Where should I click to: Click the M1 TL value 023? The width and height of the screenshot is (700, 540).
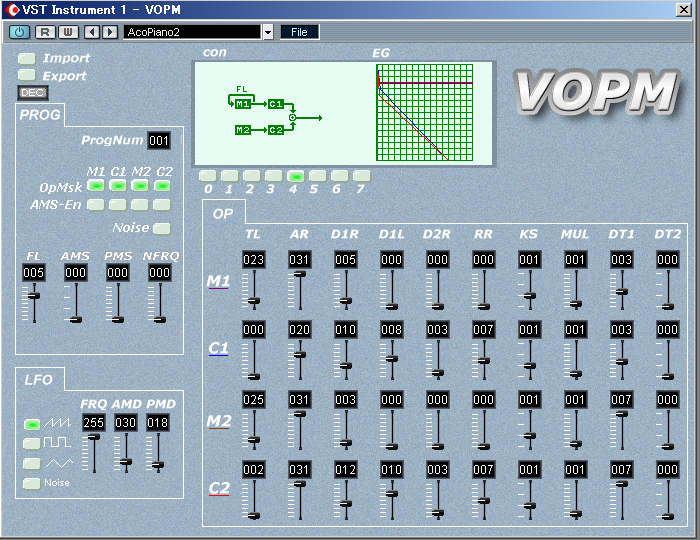pos(254,260)
